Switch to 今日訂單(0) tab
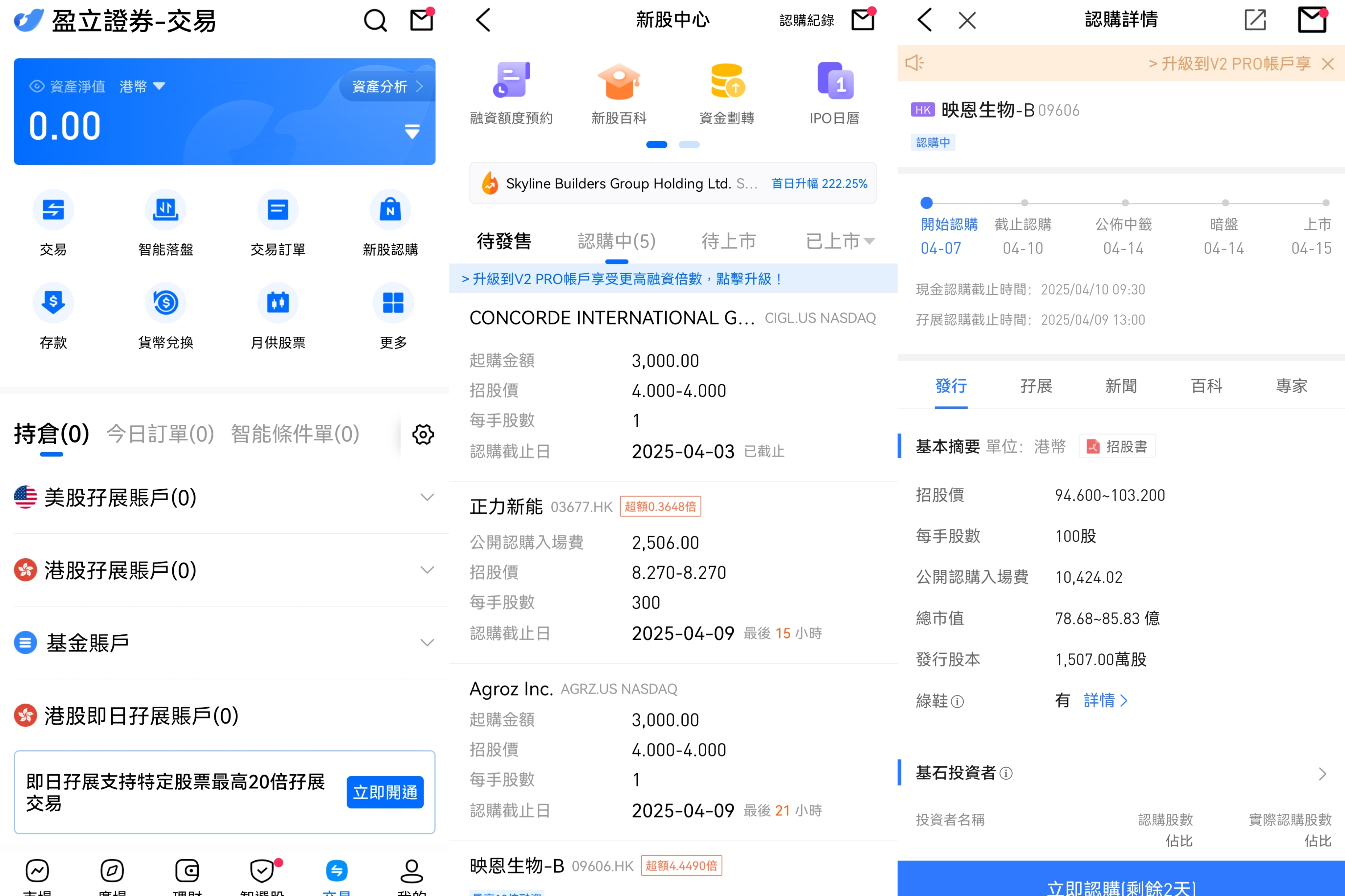The width and height of the screenshot is (1345, 896). click(161, 434)
